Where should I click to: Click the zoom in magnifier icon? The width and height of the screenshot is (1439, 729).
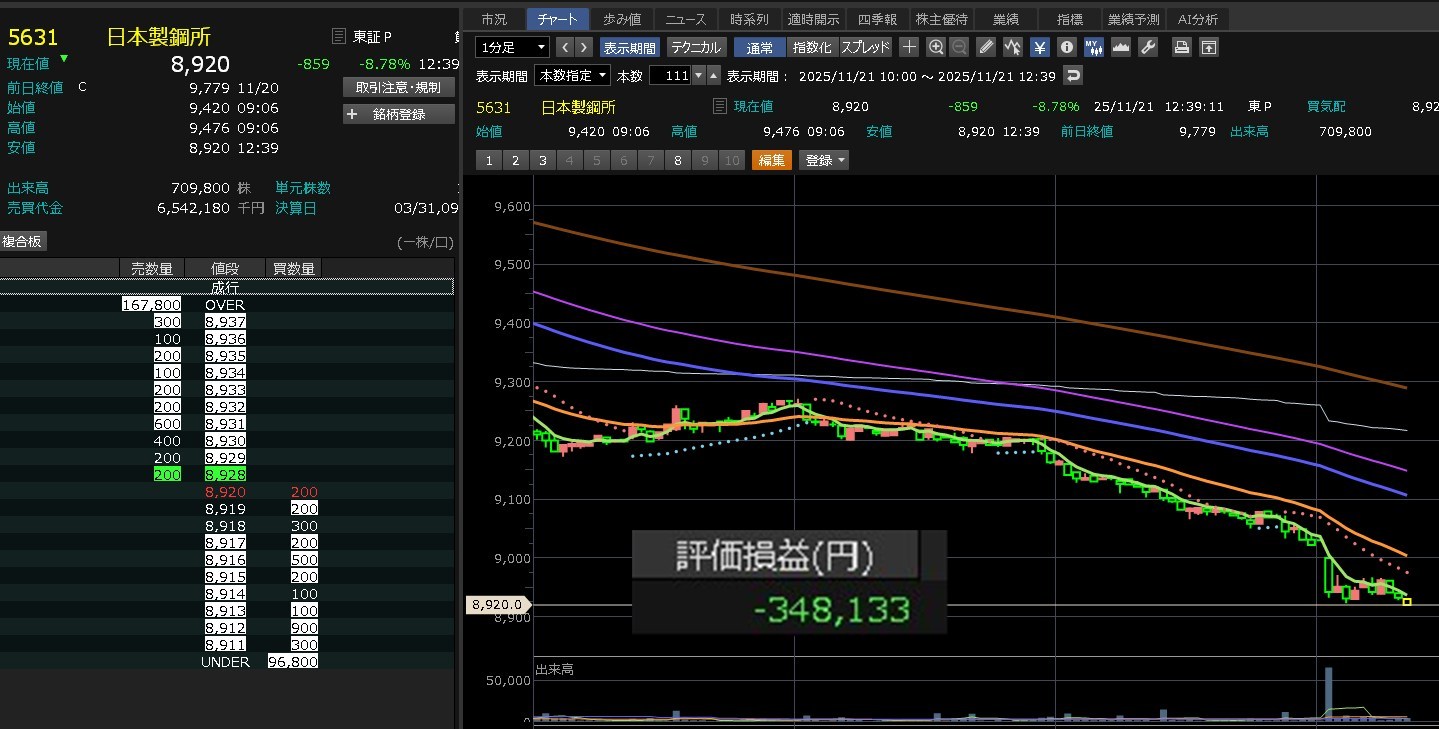pyautogui.click(x=935, y=47)
